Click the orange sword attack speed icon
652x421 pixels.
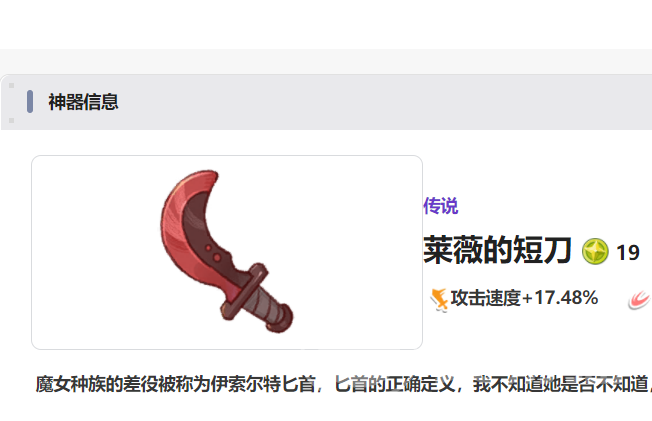(x=439, y=300)
